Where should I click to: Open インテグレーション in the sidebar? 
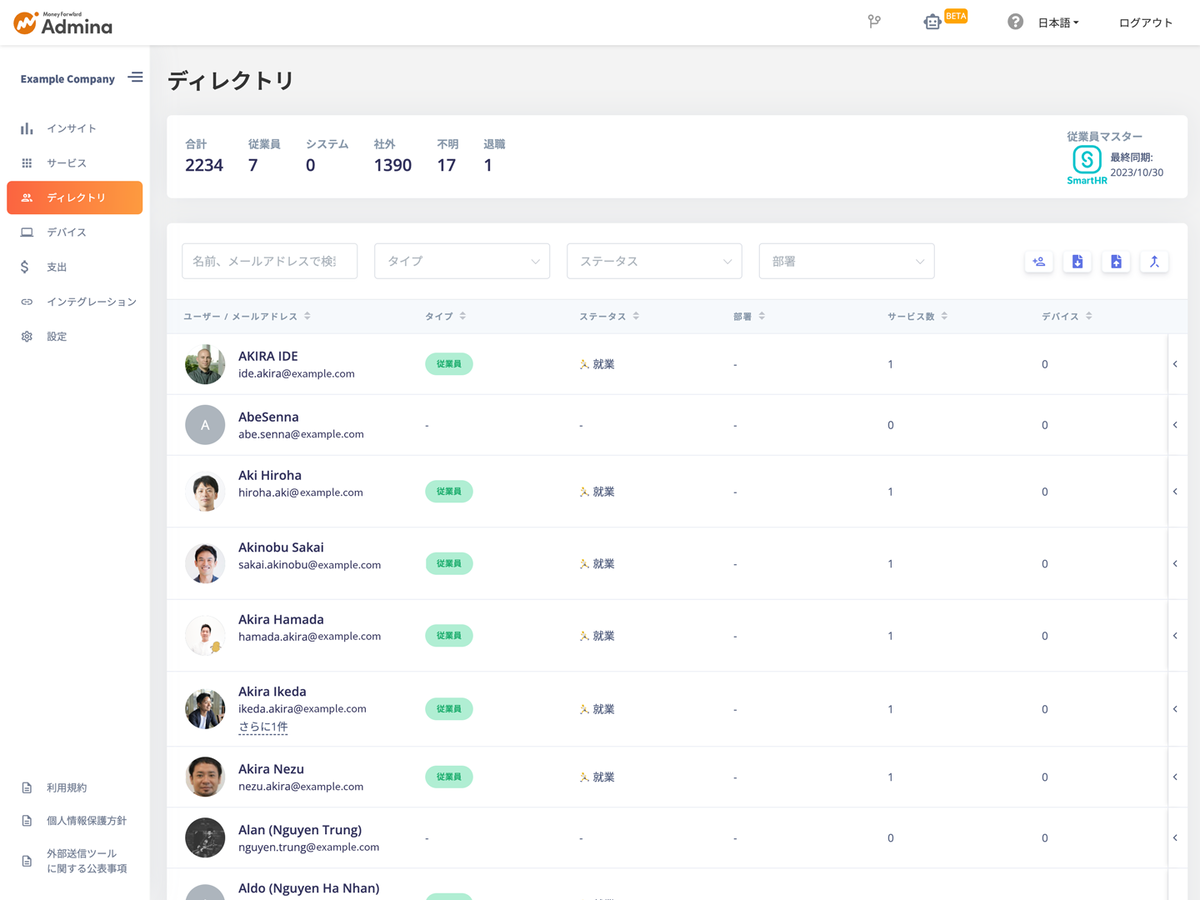click(91, 302)
